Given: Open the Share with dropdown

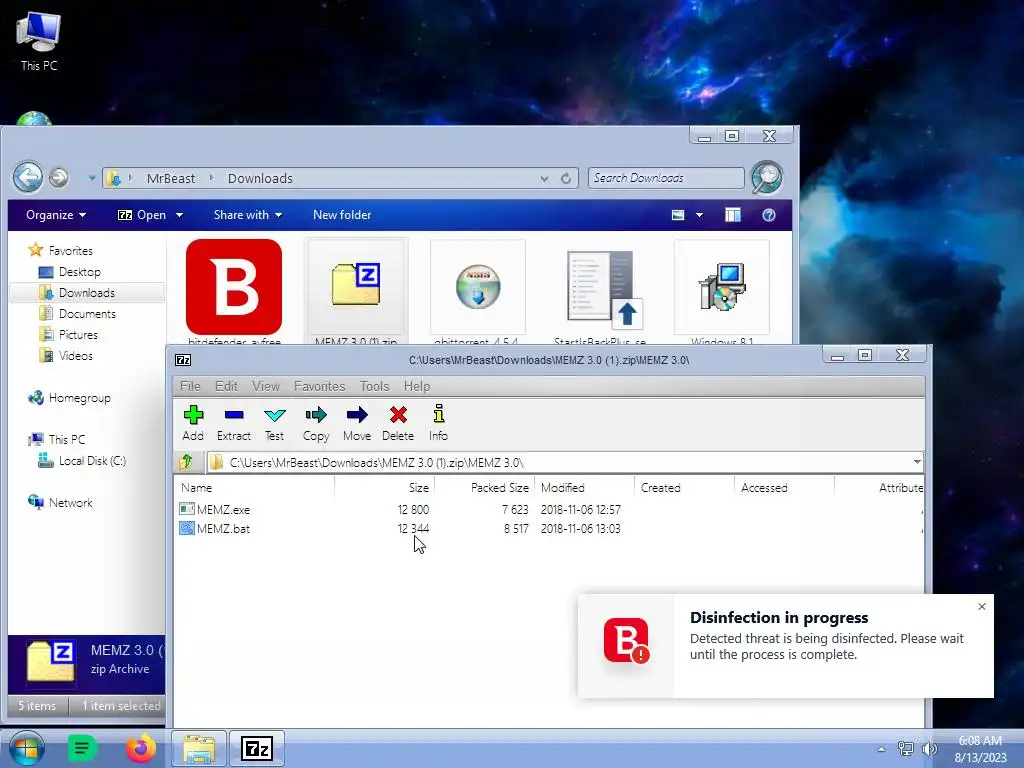Looking at the screenshot, I should 248,215.
